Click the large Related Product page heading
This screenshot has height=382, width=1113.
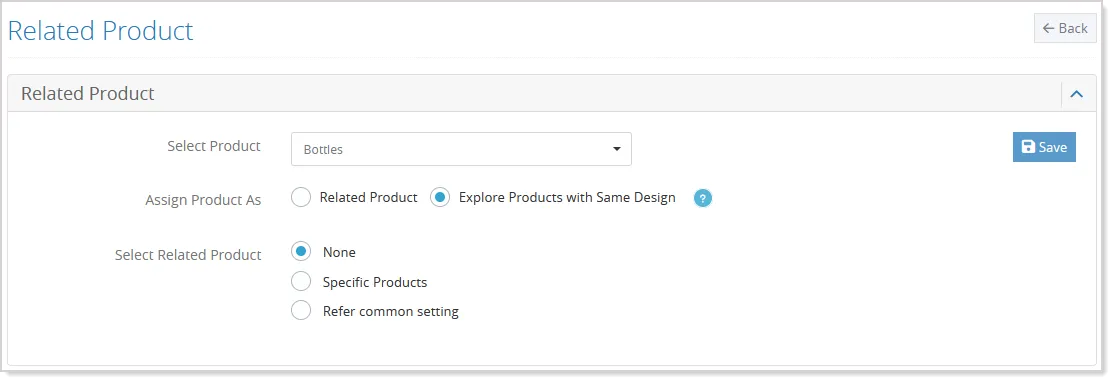(100, 31)
